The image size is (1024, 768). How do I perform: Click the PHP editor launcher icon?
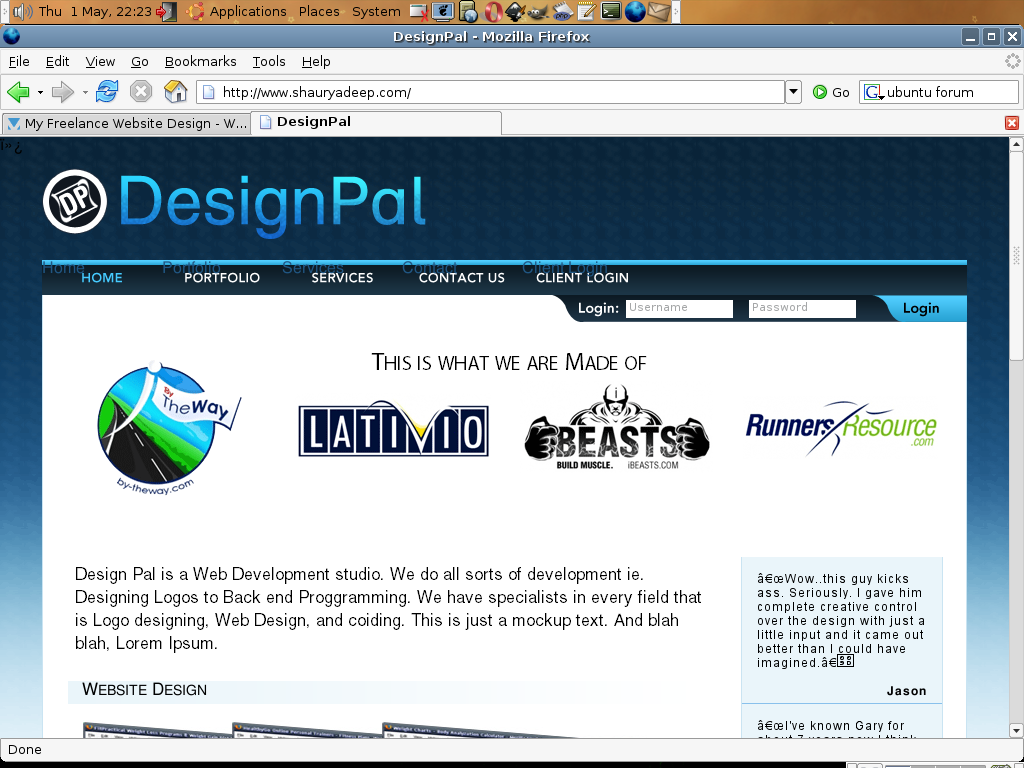pyautogui.click(x=562, y=12)
